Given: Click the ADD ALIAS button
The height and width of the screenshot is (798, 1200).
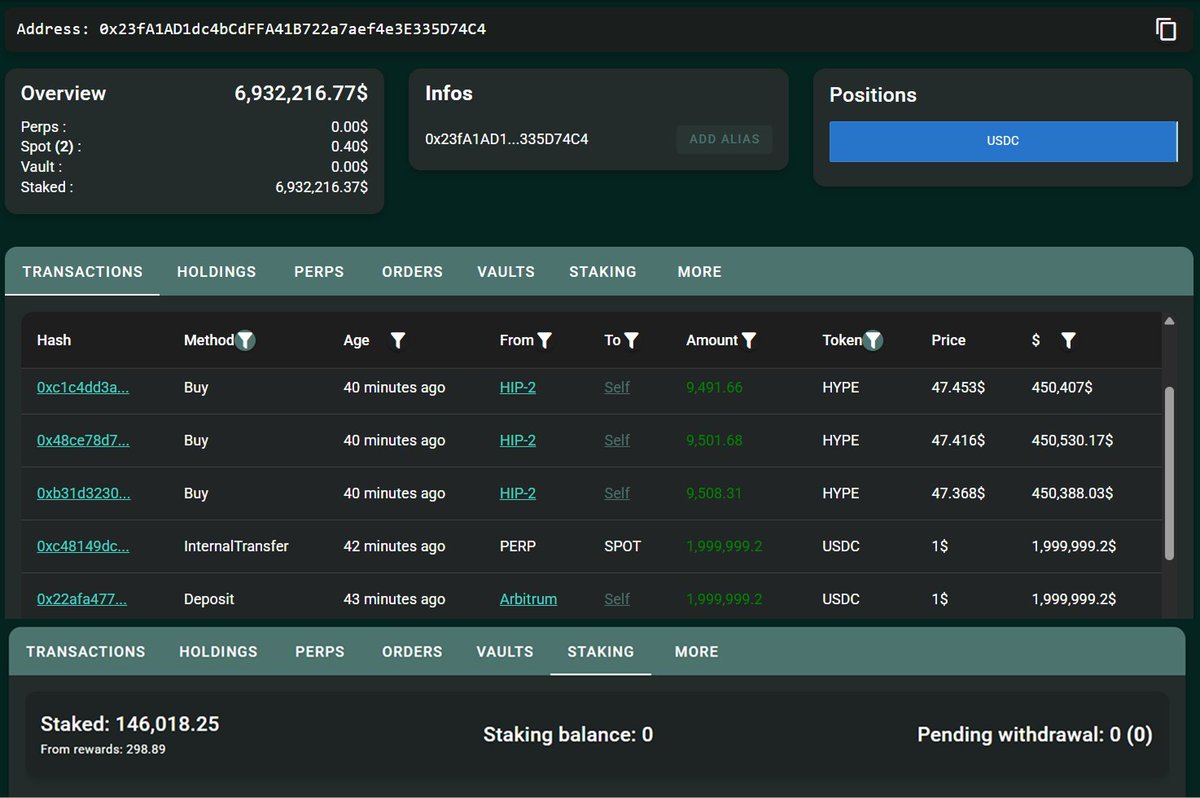Looking at the screenshot, I should (x=724, y=139).
